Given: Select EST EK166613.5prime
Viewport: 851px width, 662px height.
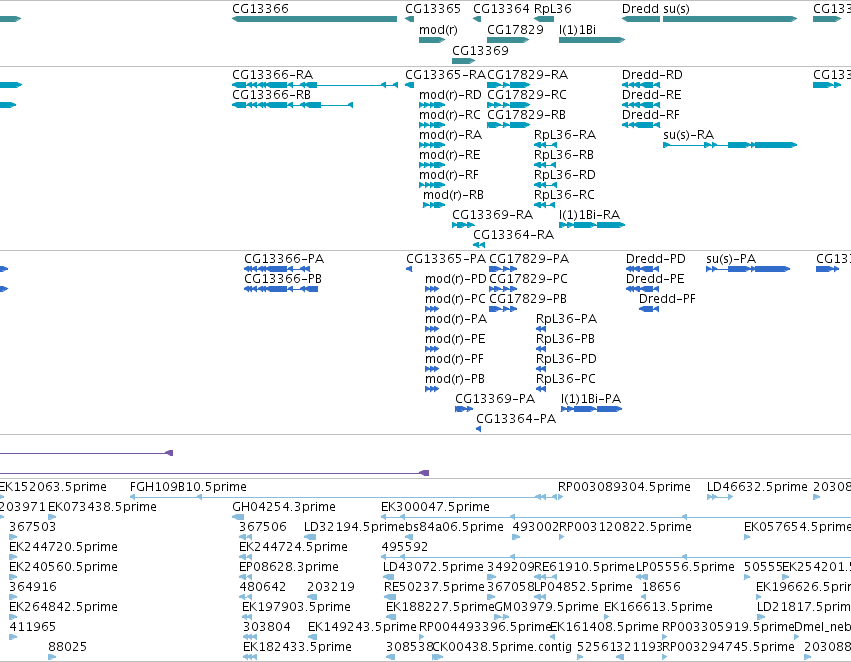Looking at the screenshot, I should (658, 607).
